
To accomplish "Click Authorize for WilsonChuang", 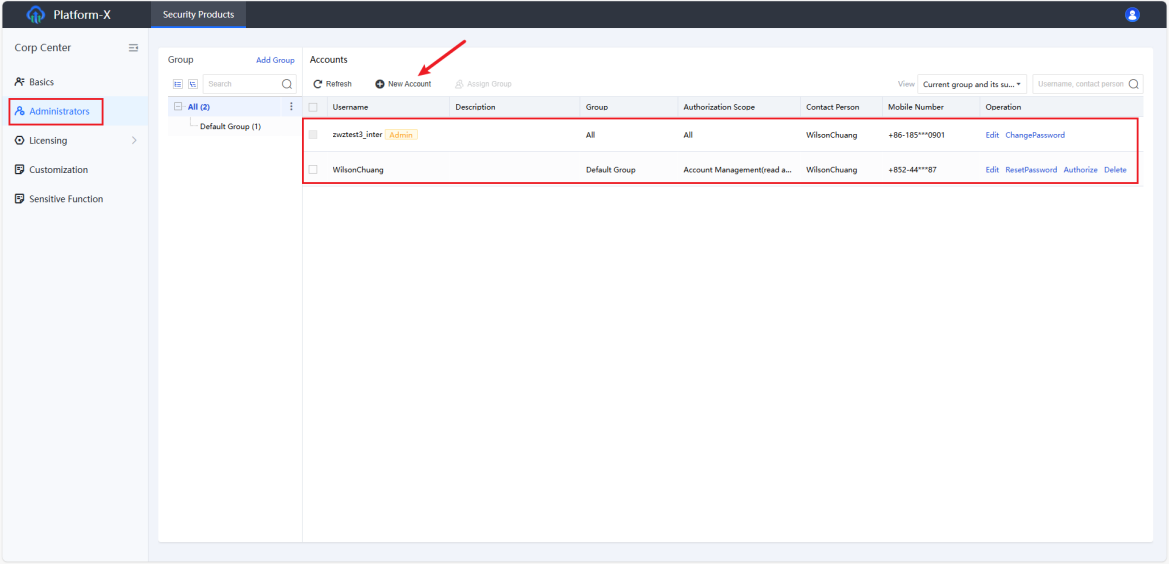I will [x=1080, y=170].
